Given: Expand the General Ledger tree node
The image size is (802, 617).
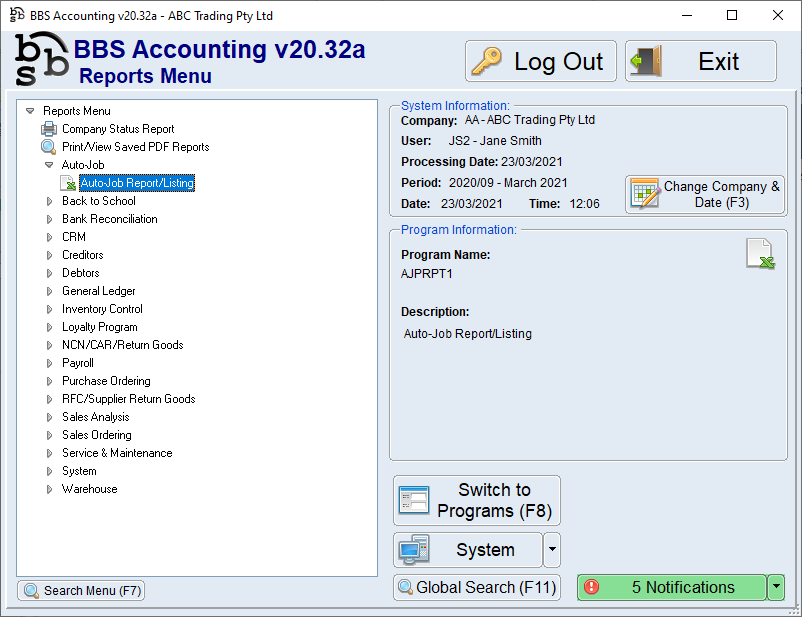Looking at the screenshot, I should click(x=49, y=291).
